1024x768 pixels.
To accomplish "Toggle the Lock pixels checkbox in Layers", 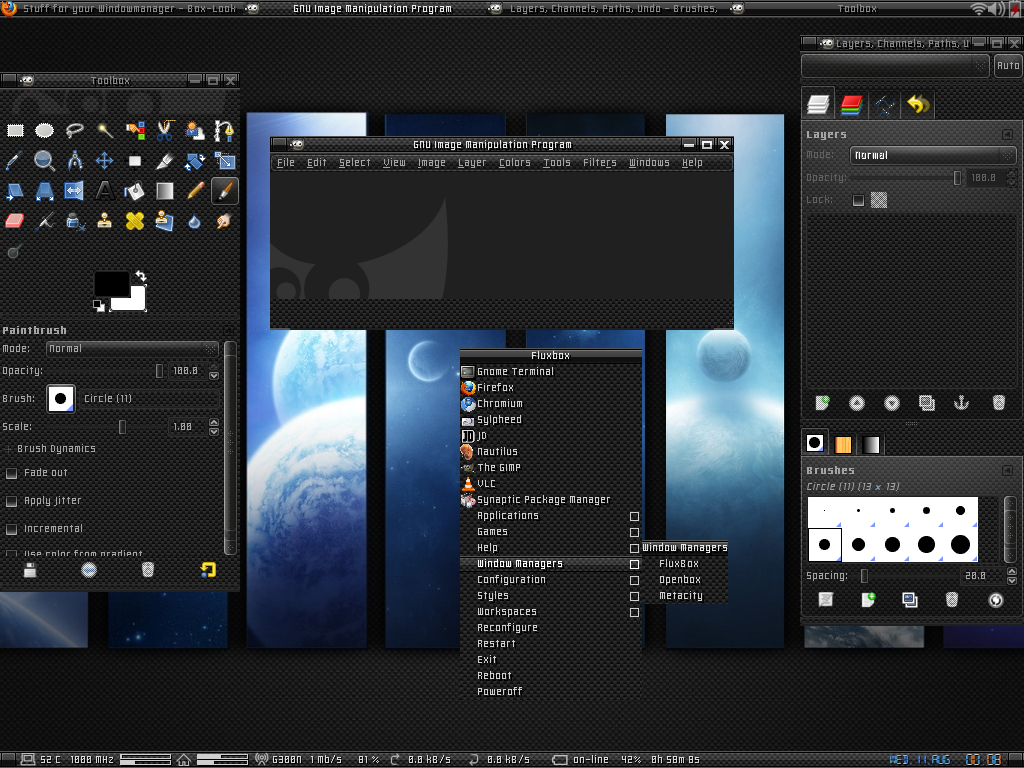I will tap(858, 200).
